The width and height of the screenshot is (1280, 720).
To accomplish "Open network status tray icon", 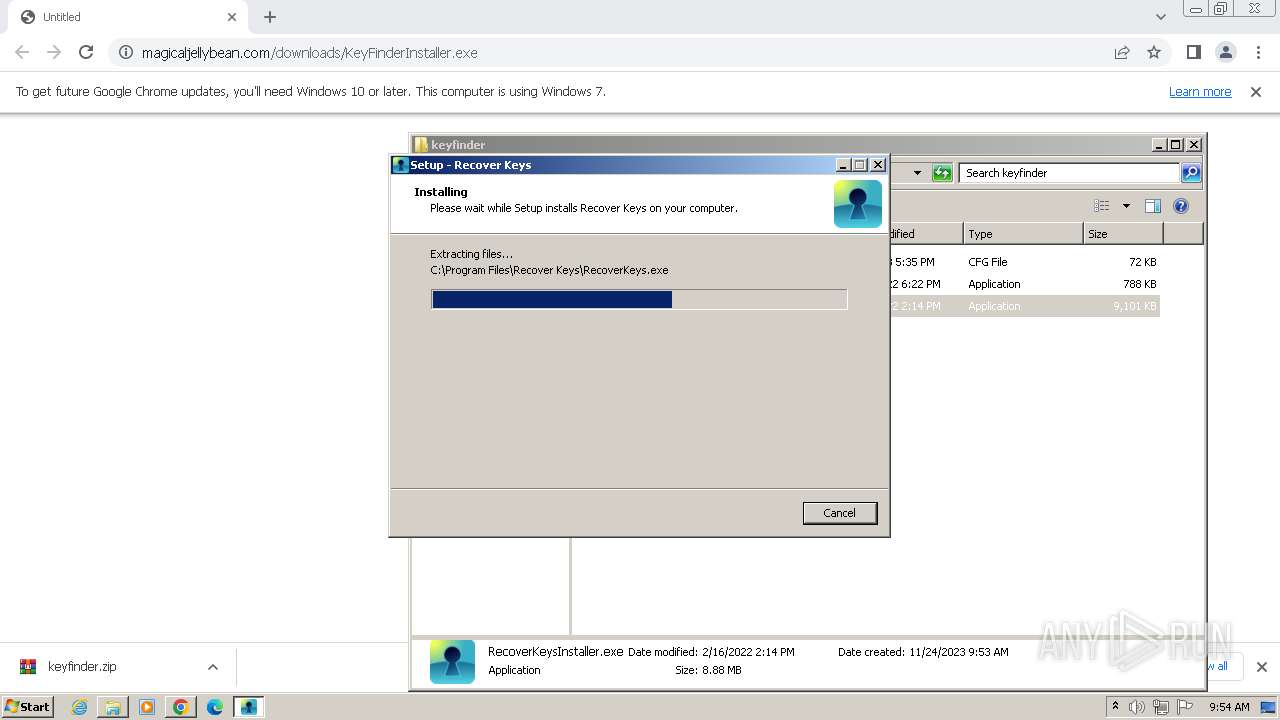I will tap(1162, 707).
